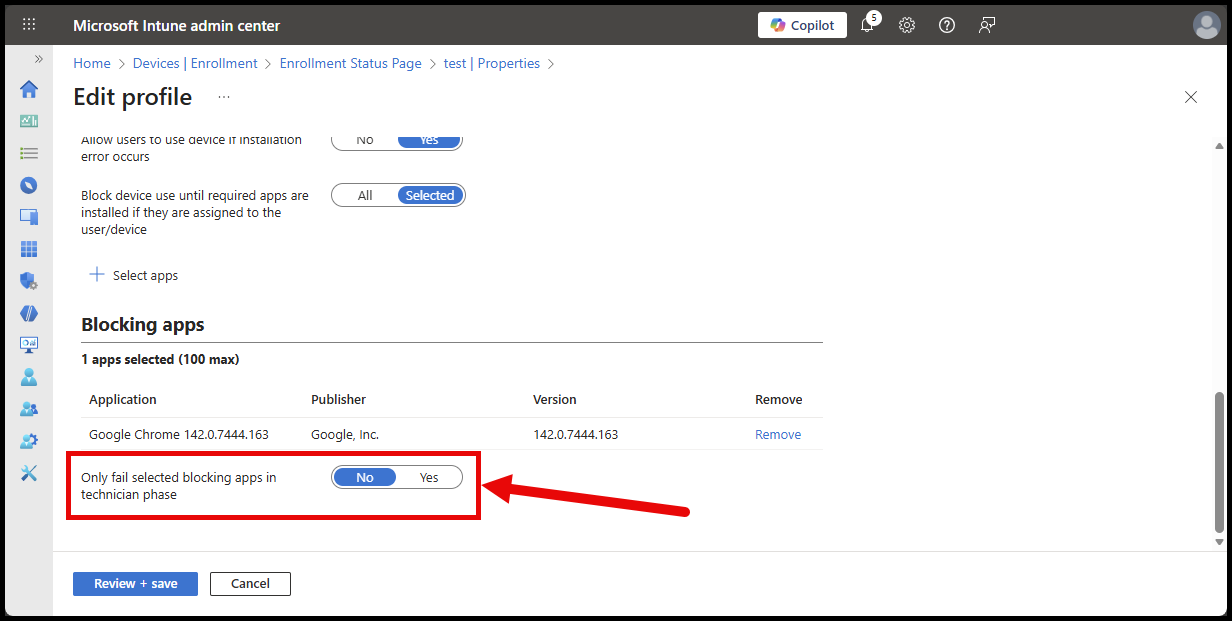This screenshot has width=1232, height=621.
Task: Select the Google Chrome 142.0.7444.163 application cell
Action: [x=179, y=434]
